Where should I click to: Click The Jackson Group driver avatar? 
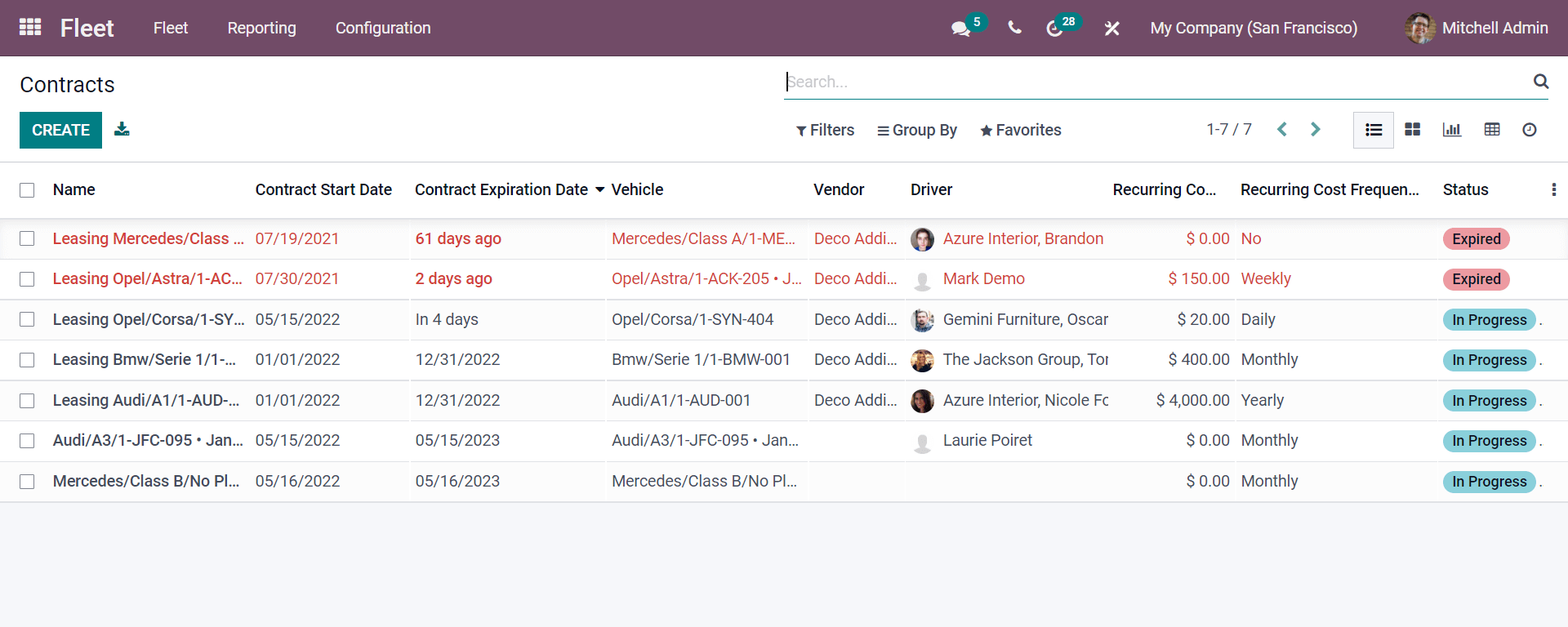(922, 360)
